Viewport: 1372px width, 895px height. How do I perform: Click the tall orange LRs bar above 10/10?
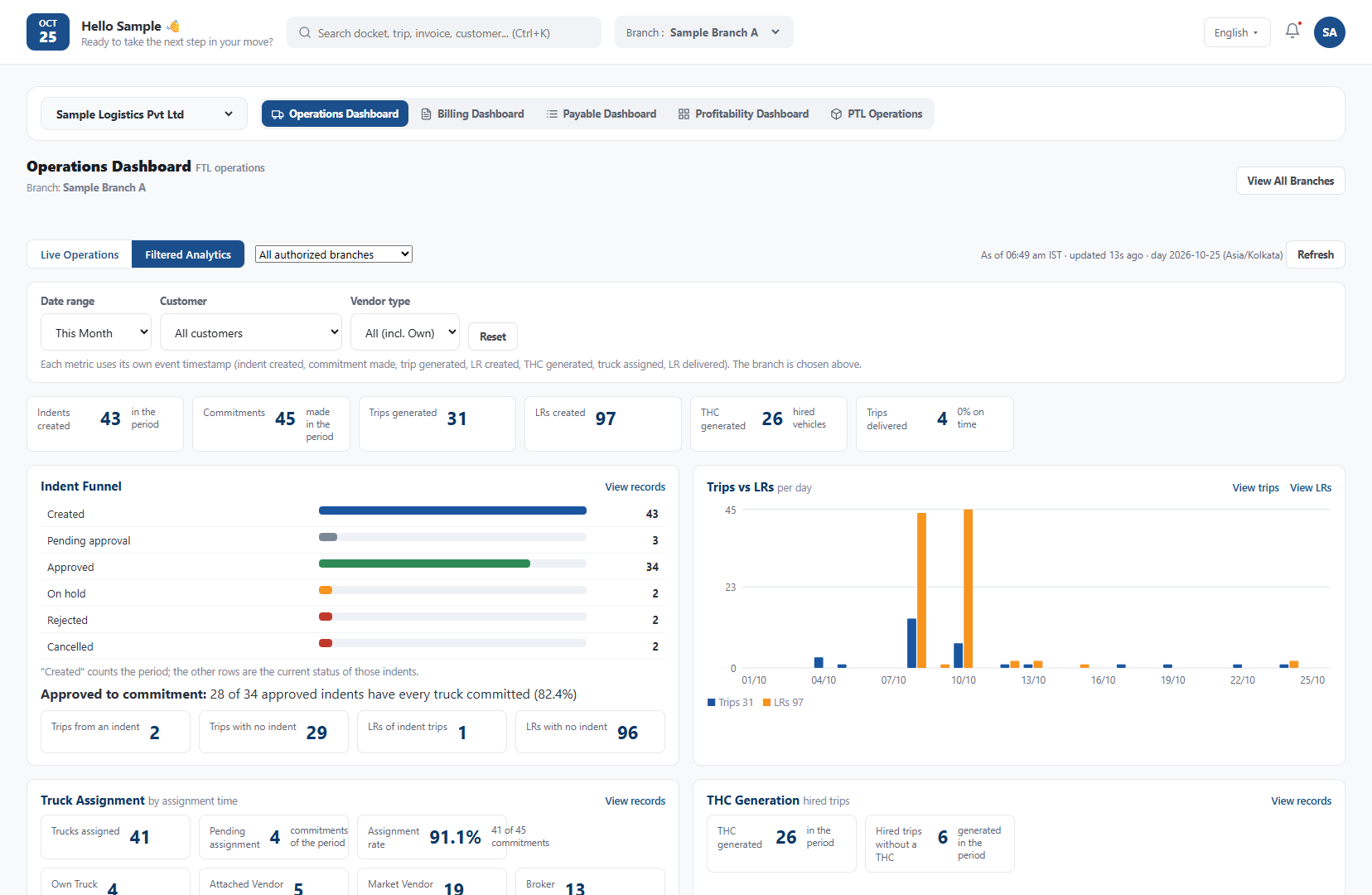click(x=969, y=588)
